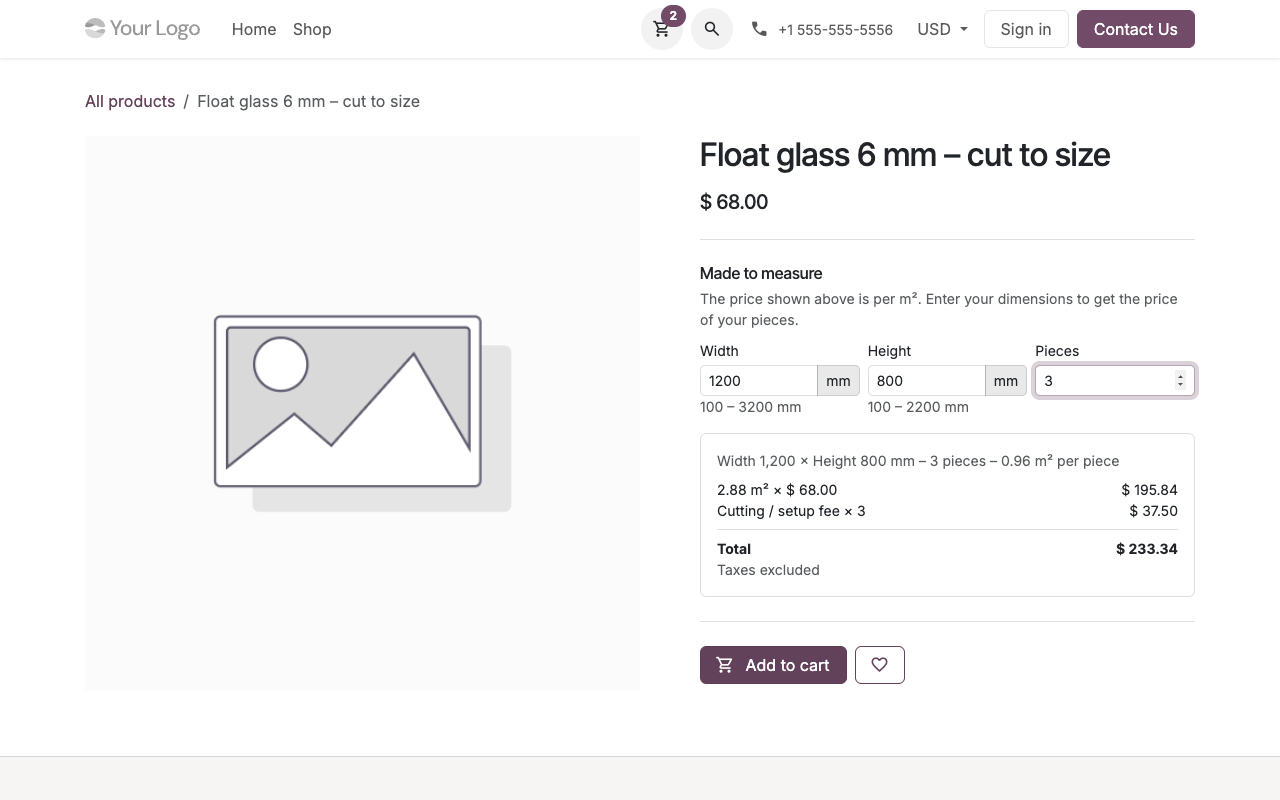Click the Contact Us button
This screenshot has height=800, width=1280.
tap(1136, 29)
